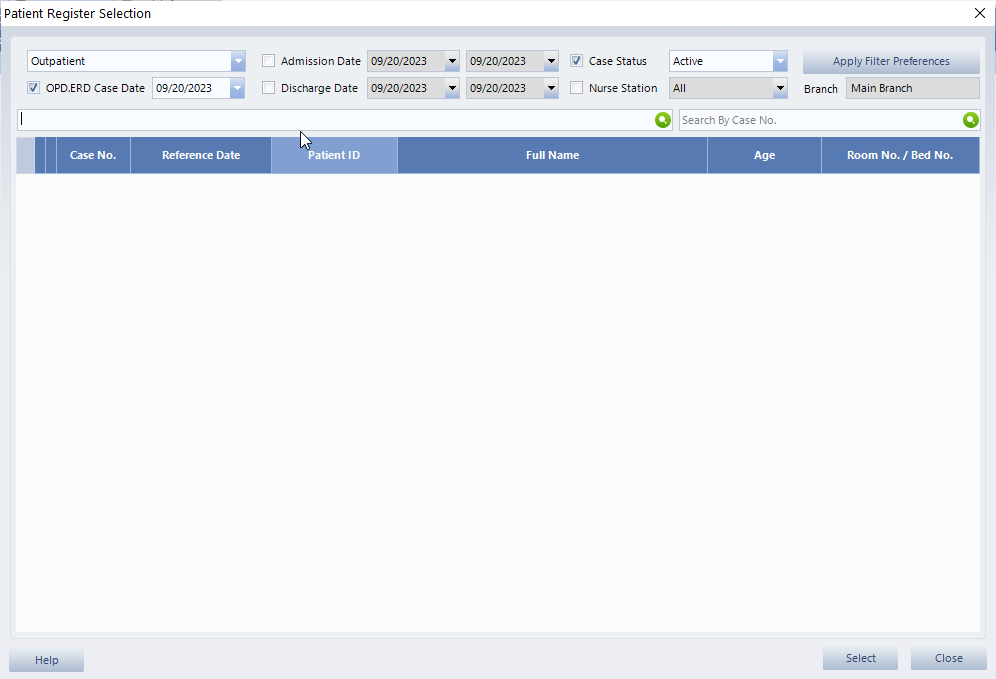Screen dimensions: 996x679
Task: Enable the Admission Date checkbox
Action: click(x=268, y=61)
